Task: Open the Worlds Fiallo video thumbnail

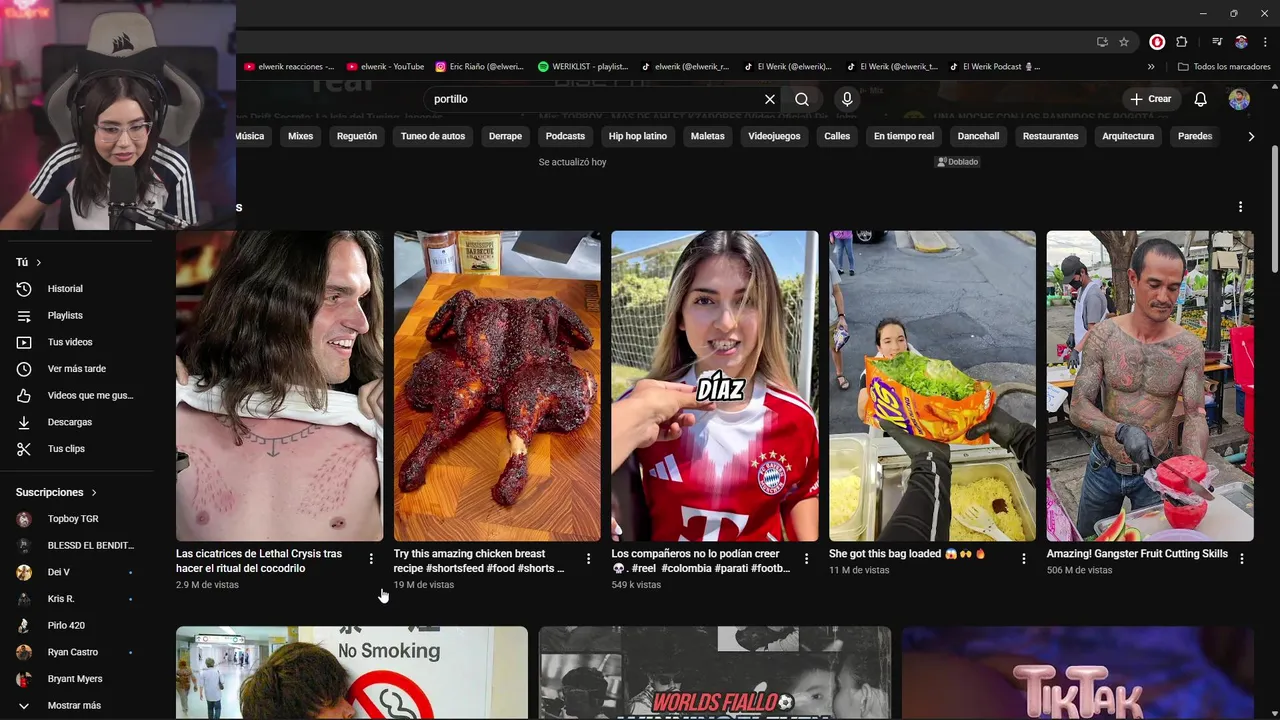Action: tap(715, 673)
